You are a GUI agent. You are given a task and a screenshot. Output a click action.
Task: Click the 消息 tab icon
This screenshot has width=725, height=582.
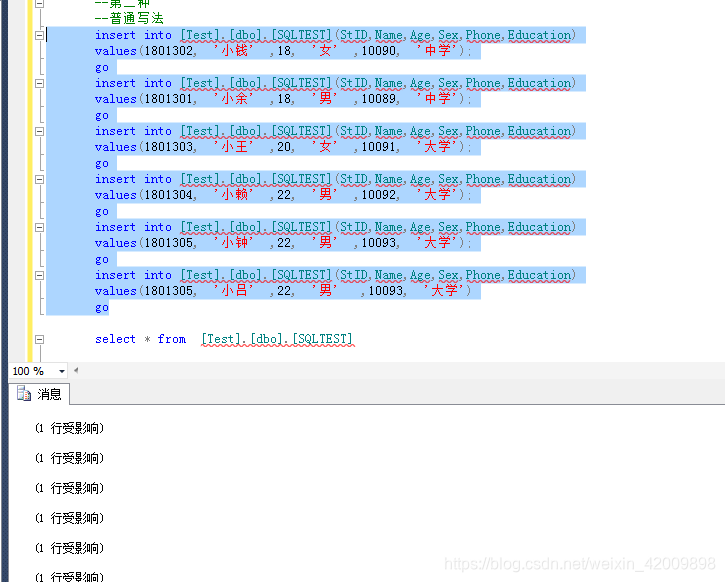tap(24, 394)
